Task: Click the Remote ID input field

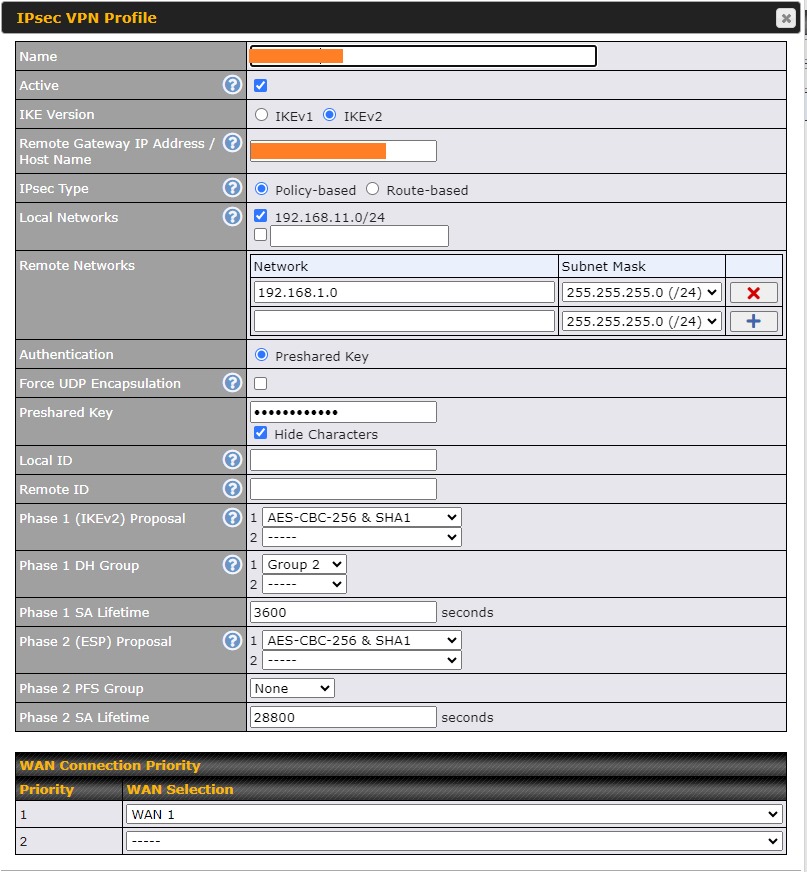Action: tap(343, 489)
